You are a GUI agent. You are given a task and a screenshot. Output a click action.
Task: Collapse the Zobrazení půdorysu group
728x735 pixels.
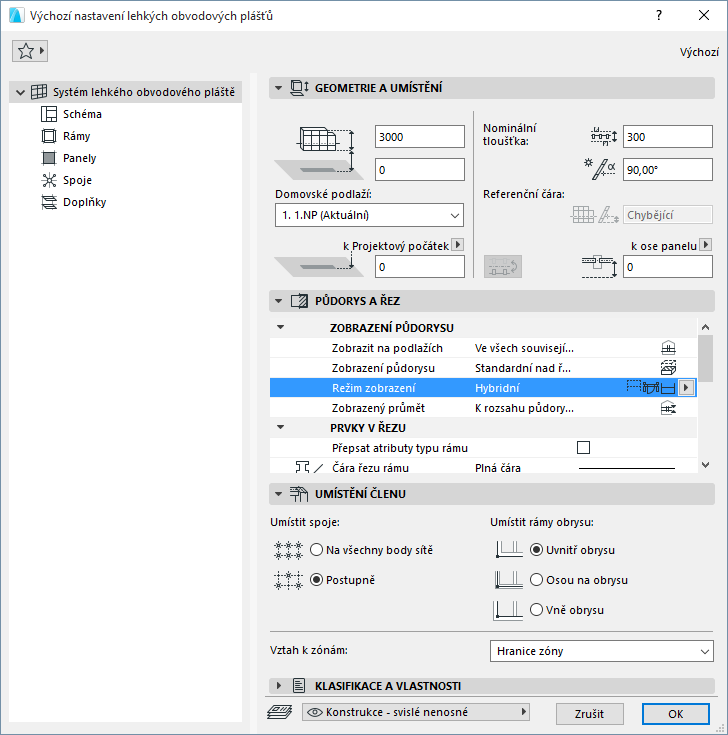click(x=281, y=327)
